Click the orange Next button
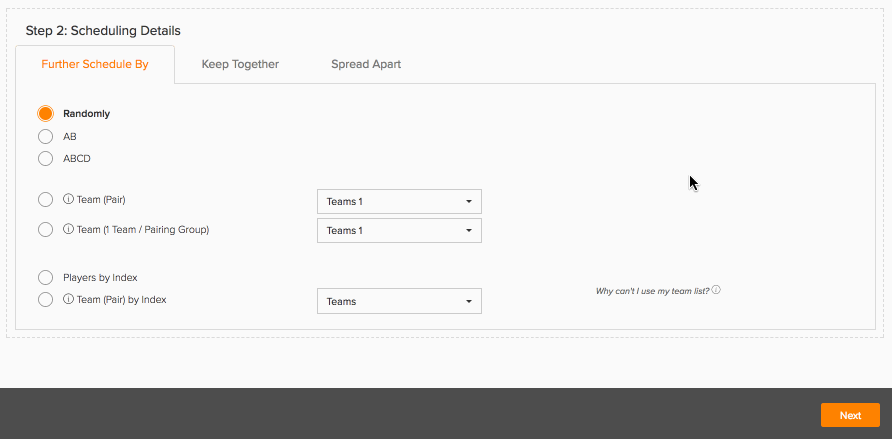 point(850,415)
